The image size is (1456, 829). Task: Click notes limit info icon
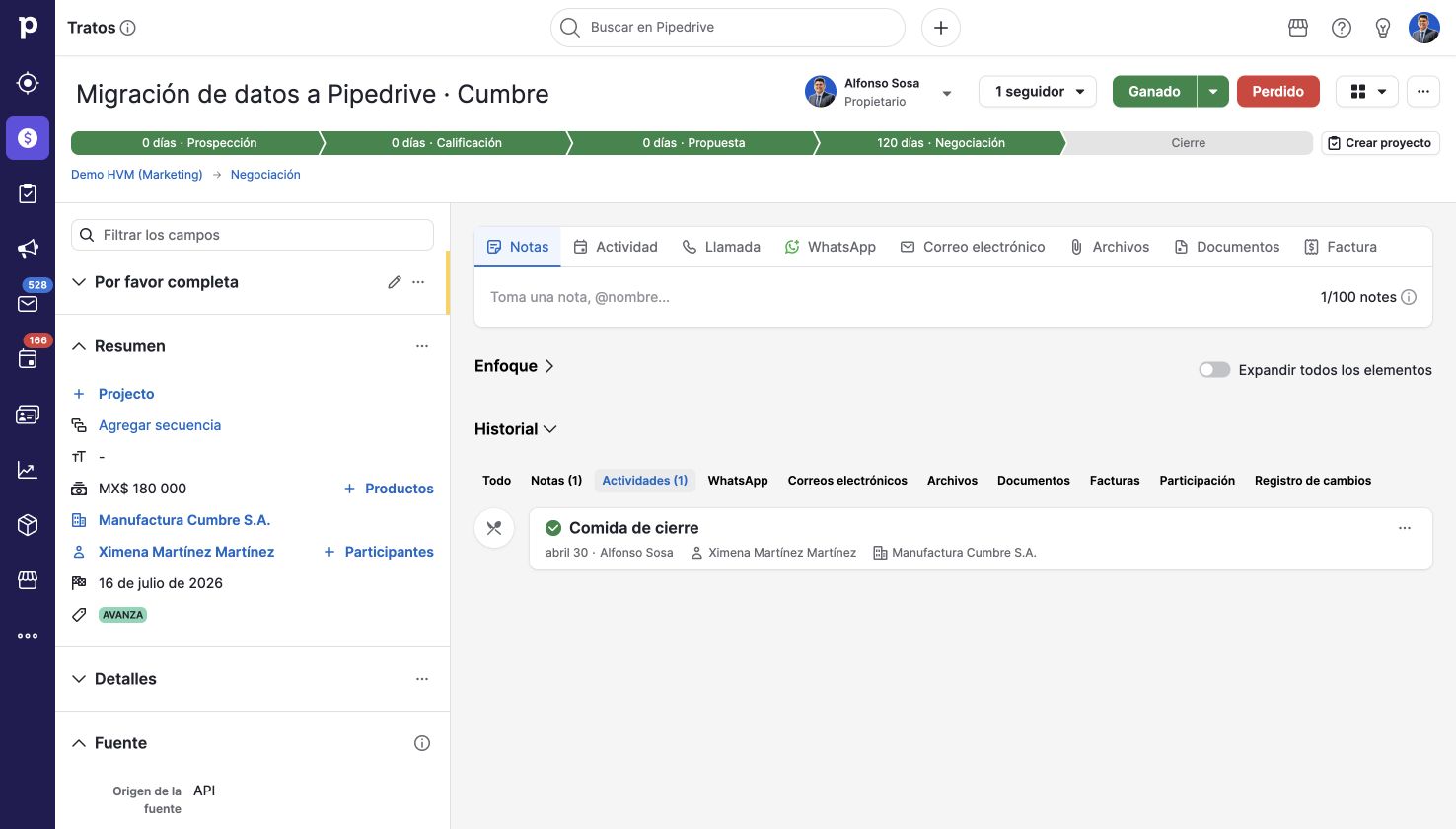coord(1409,297)
